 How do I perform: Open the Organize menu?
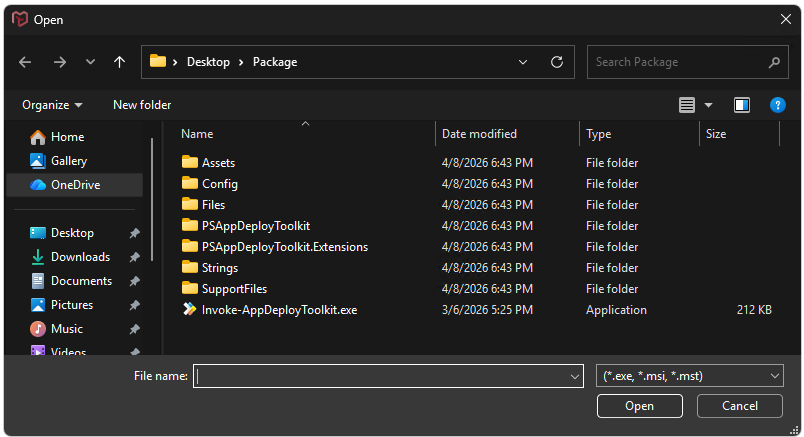point(52,105)
